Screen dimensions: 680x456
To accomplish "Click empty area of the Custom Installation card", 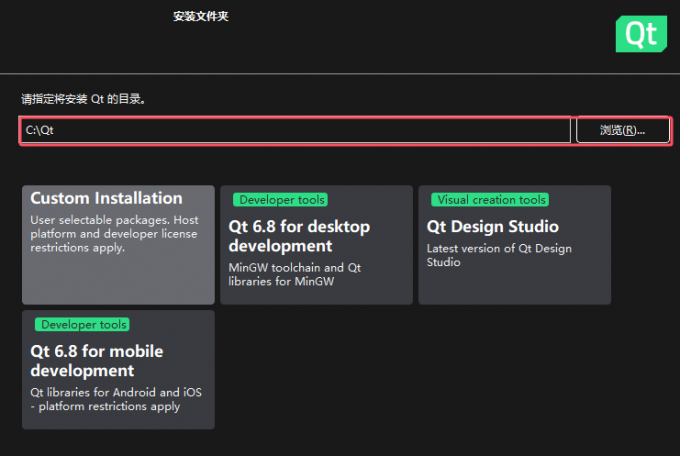I will [118, 280].
